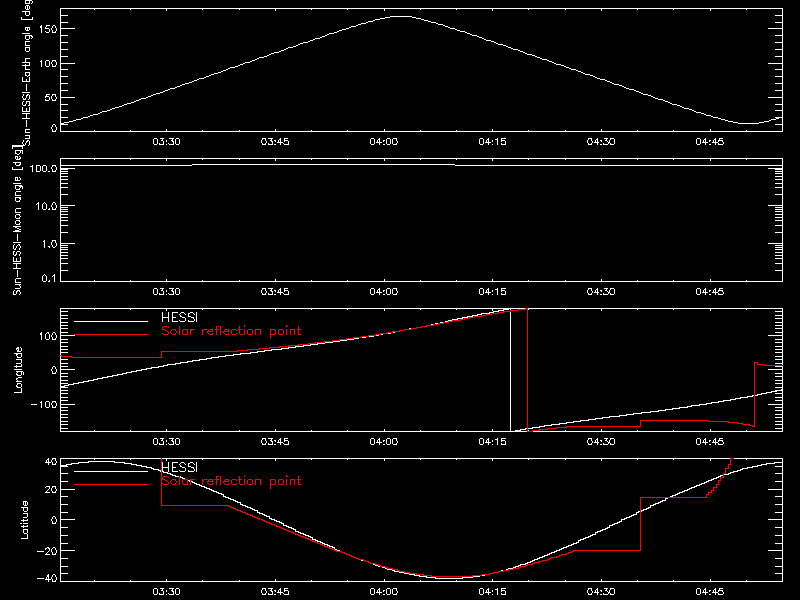Screen dimensions: 800x600
Task: Click the 0.1 y-axis value on Moon angle plot
Action: pos(49,278)
